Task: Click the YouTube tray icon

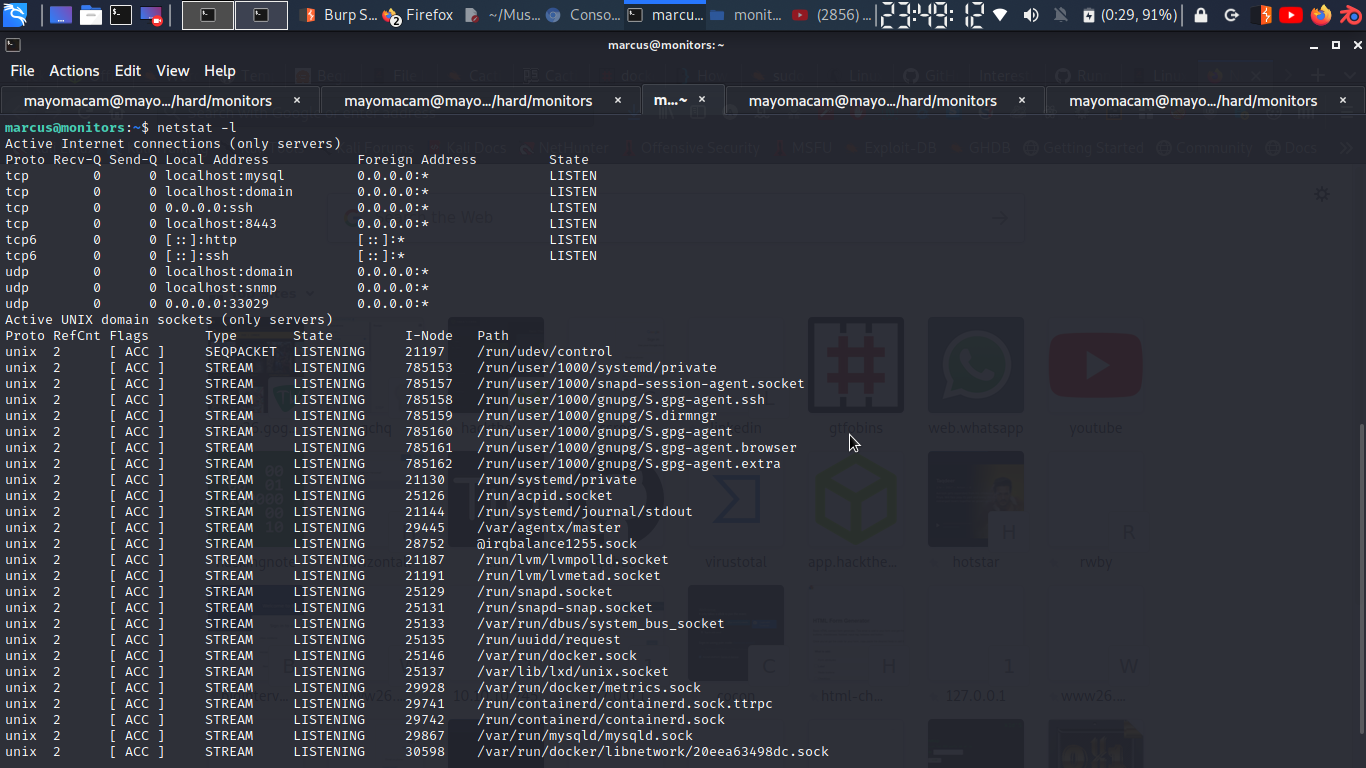Action: [1291, 15]
